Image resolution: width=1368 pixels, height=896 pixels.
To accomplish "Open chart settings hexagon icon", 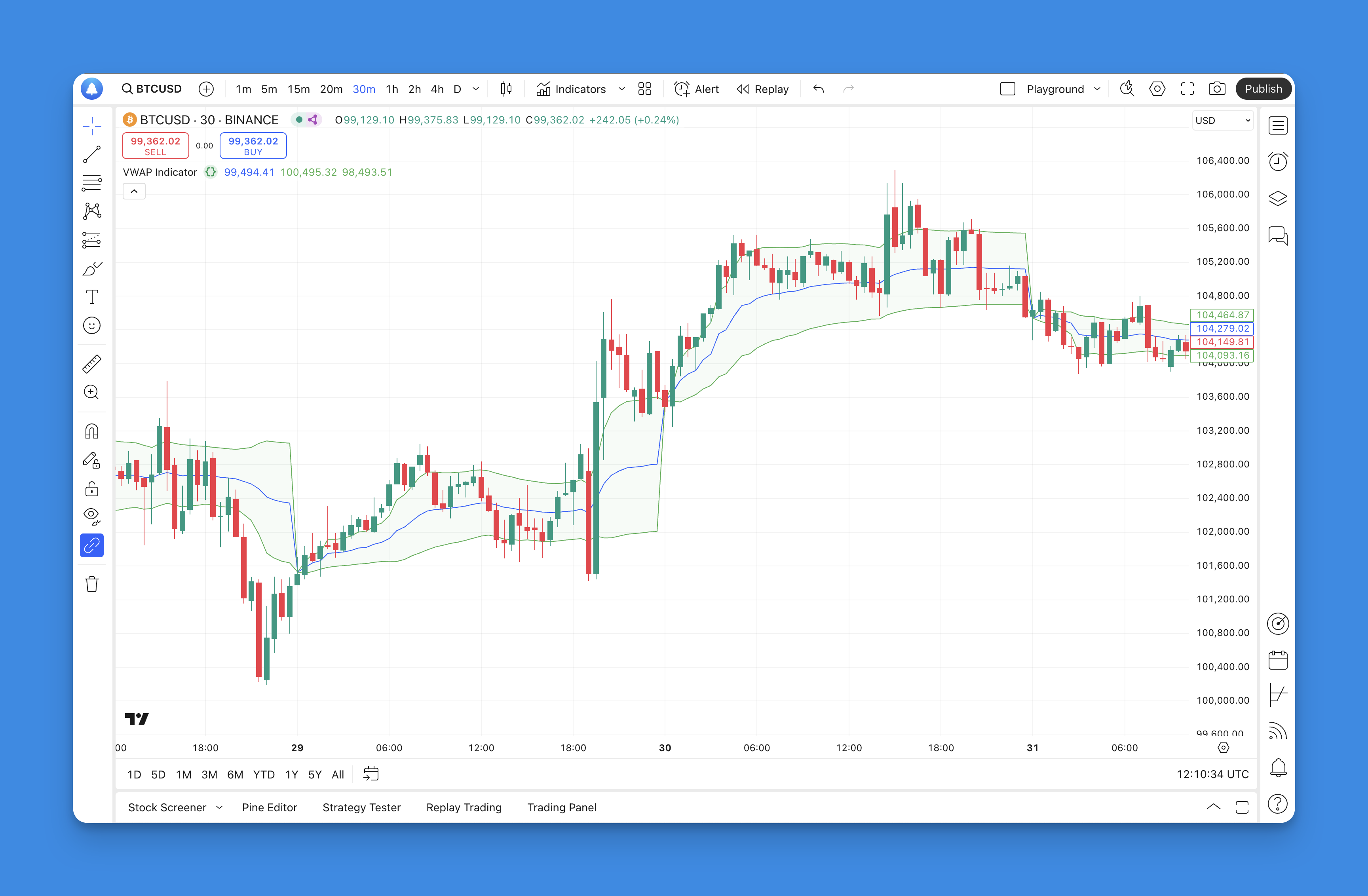I will pos(1157,89).
